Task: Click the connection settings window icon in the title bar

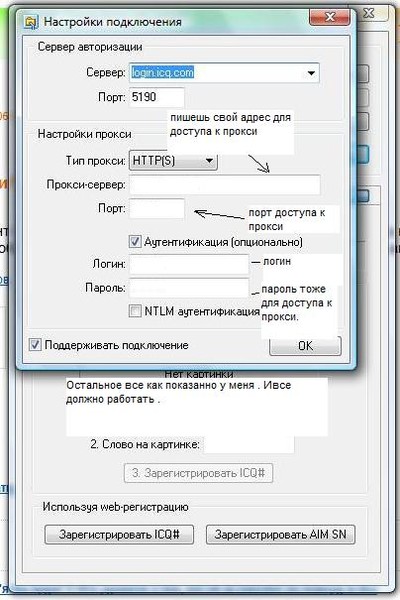Action: tap(31, 22)
